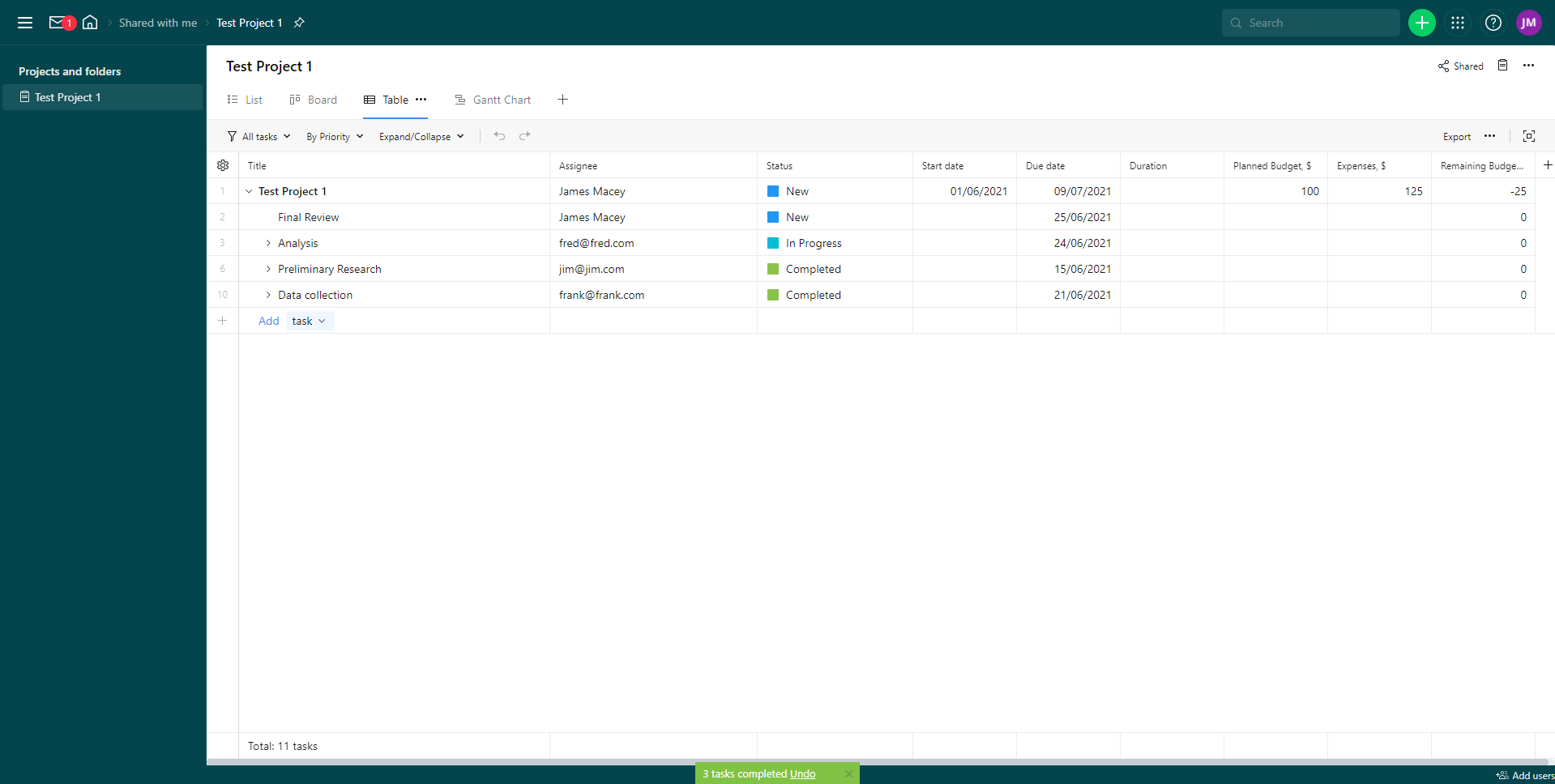The height and width of the screenshot is (784, 1555).
Task: Go to the home workspace icon
Action: 90,23
